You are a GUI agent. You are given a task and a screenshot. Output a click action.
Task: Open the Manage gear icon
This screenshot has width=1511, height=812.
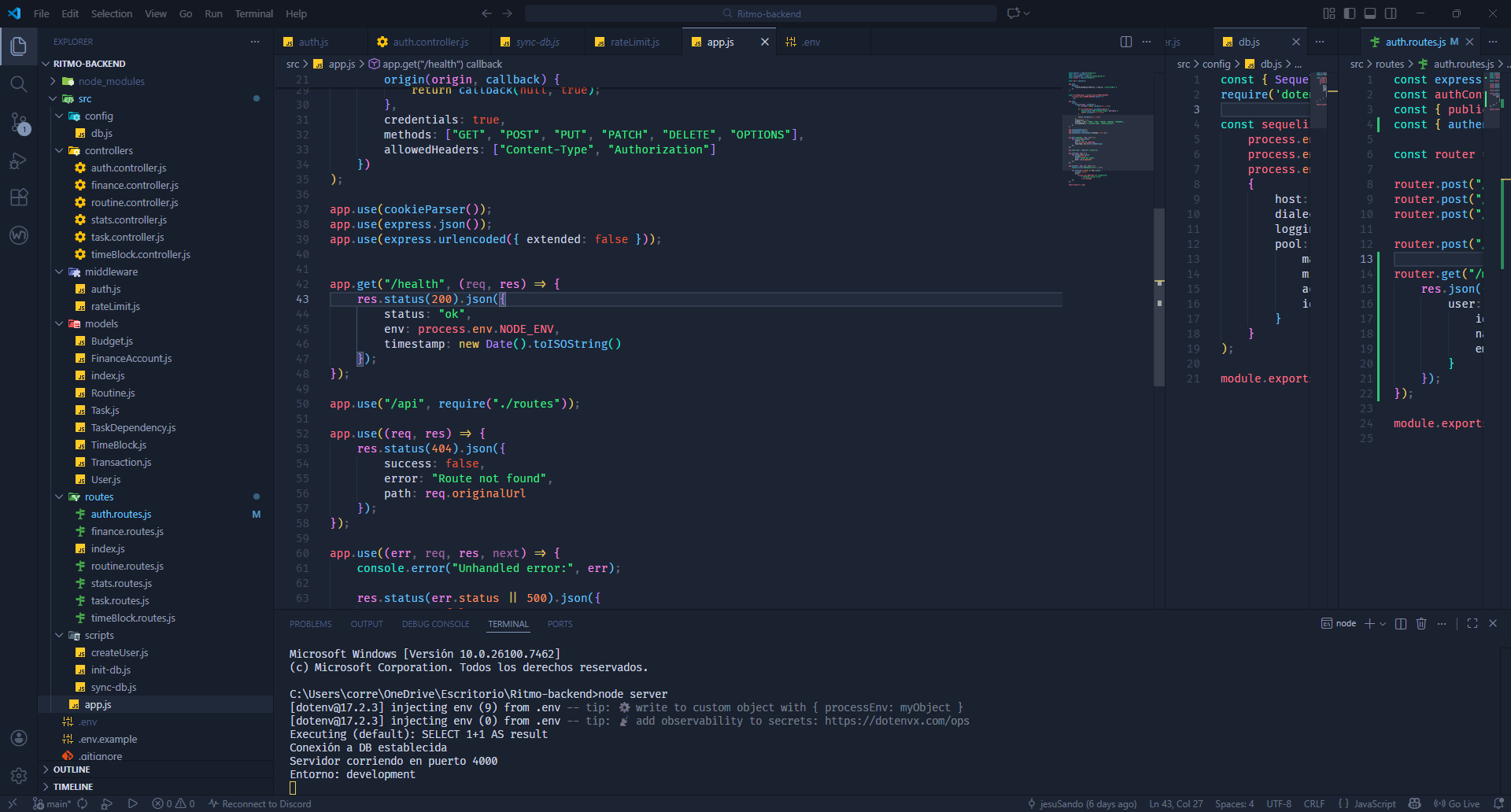(18, 775)
